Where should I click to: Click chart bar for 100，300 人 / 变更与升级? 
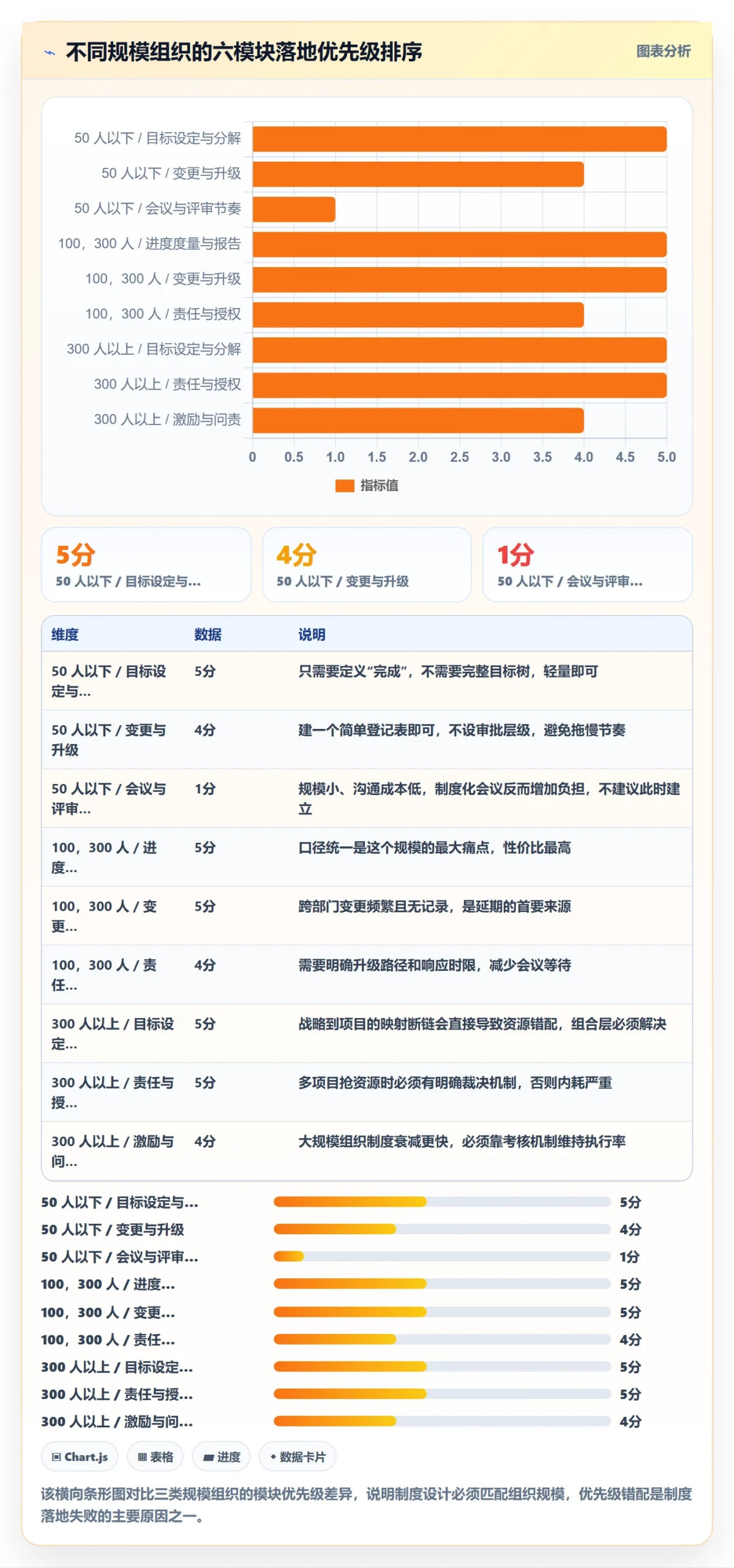coord(459,279)
